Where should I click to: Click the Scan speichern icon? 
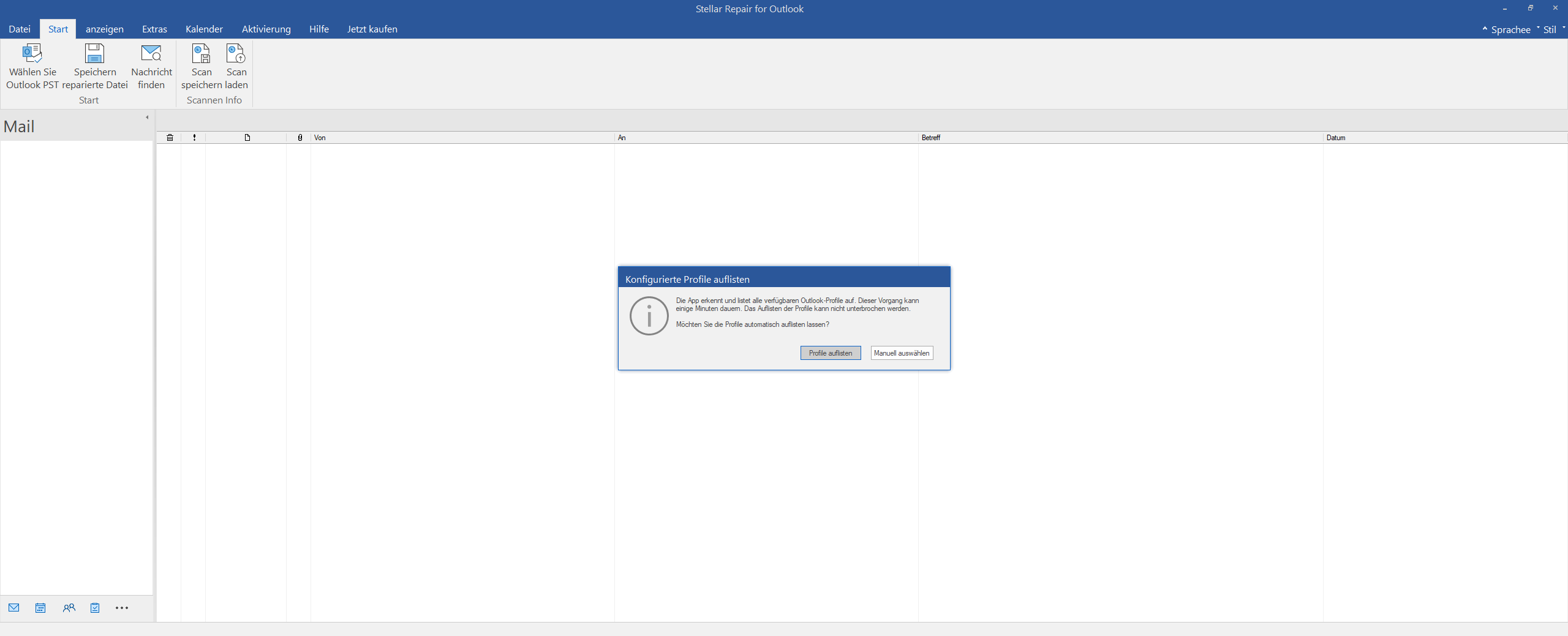(201, 54)
